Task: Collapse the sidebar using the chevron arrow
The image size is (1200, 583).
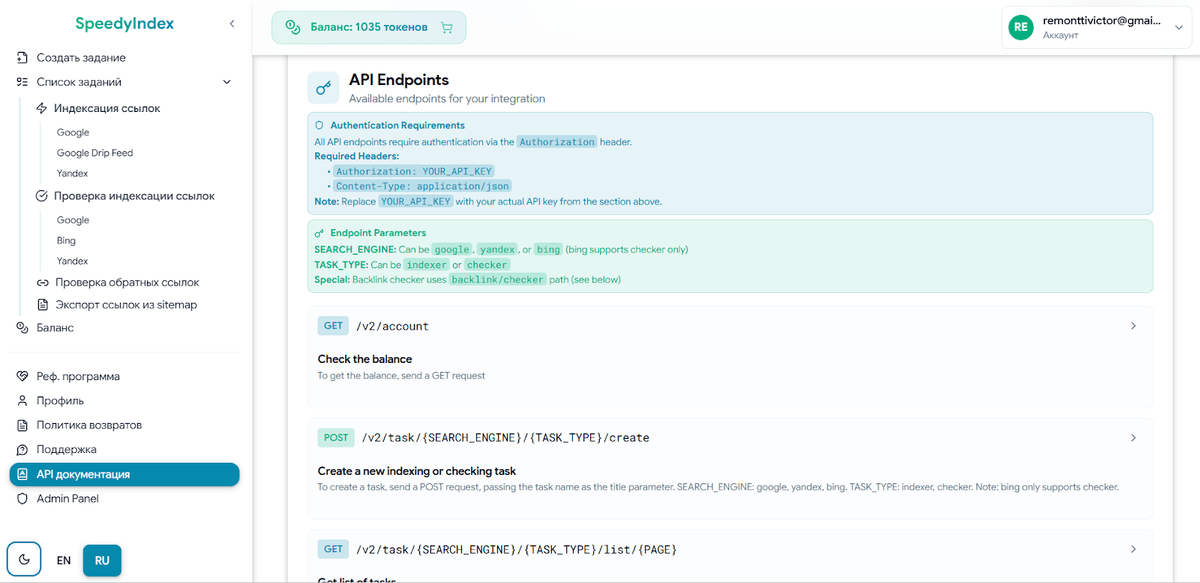Action: [232, 23]
